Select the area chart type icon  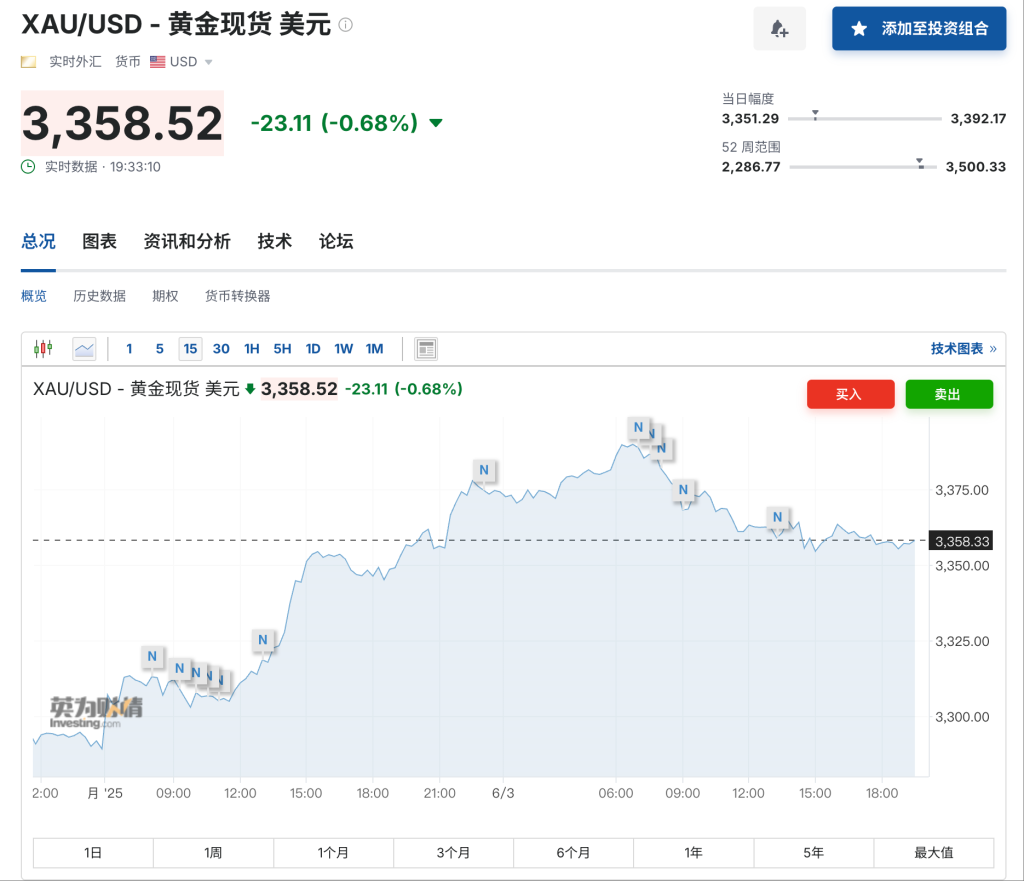tap(84, 349)
